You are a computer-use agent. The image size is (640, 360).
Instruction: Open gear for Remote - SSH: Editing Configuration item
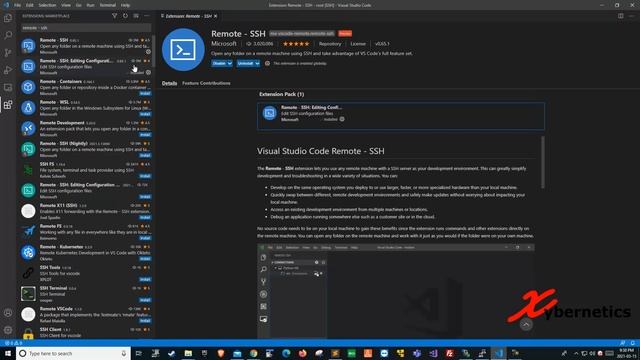click(x=148, y=72)
